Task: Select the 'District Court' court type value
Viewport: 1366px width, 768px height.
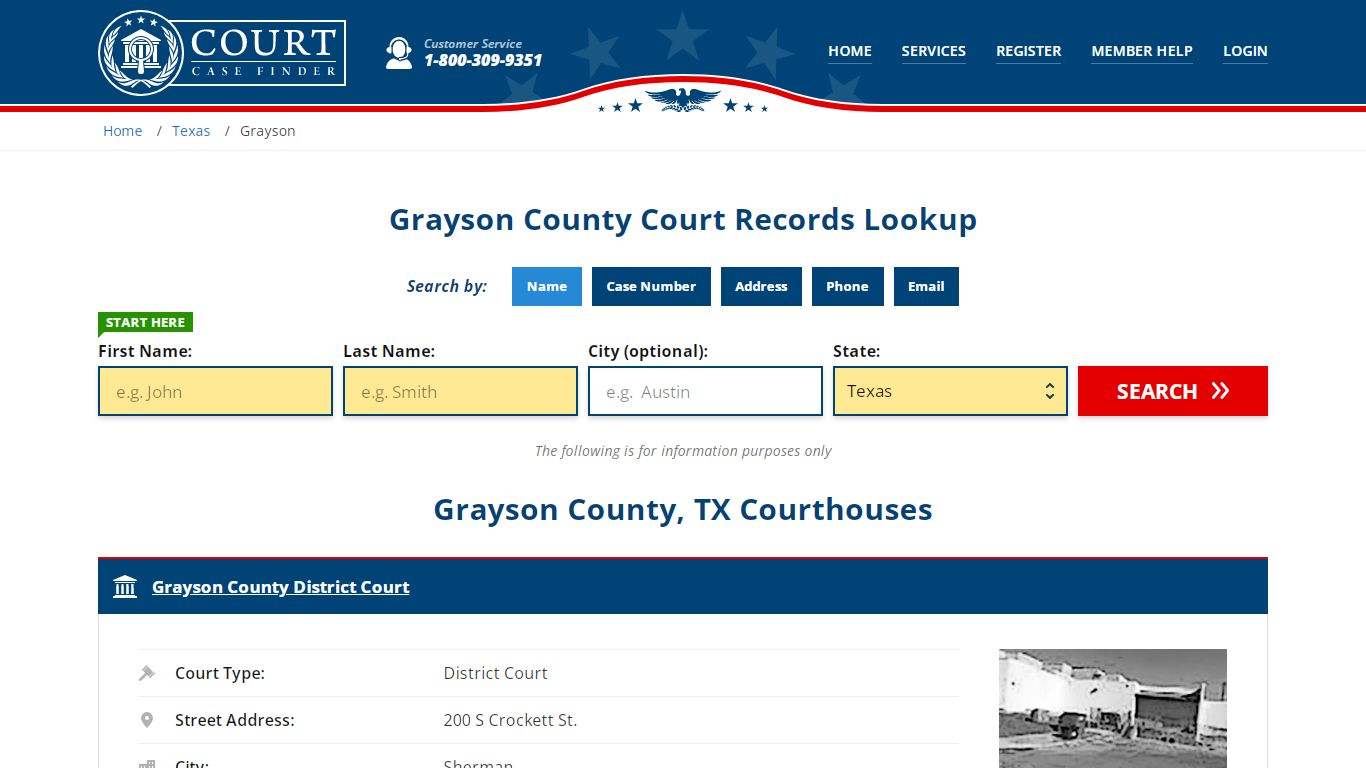Action: [x=496, y=673]
